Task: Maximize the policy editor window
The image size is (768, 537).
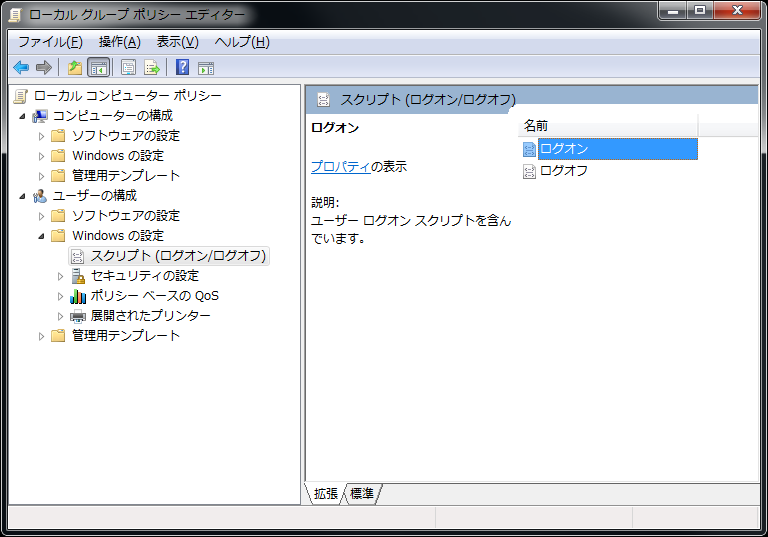Action: [x=700, y=10]
